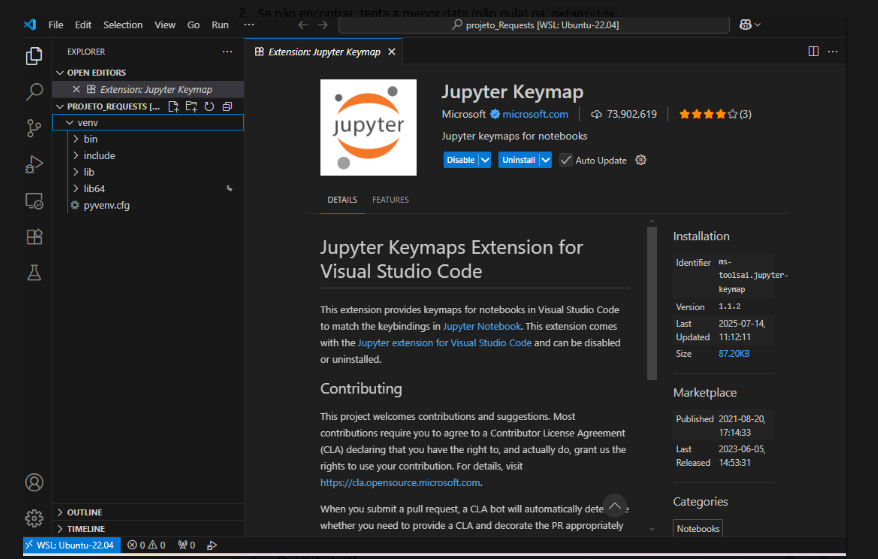This screenshot has height=559, width=878.
Task: Open the Edit menu
Action: [83, 25]
